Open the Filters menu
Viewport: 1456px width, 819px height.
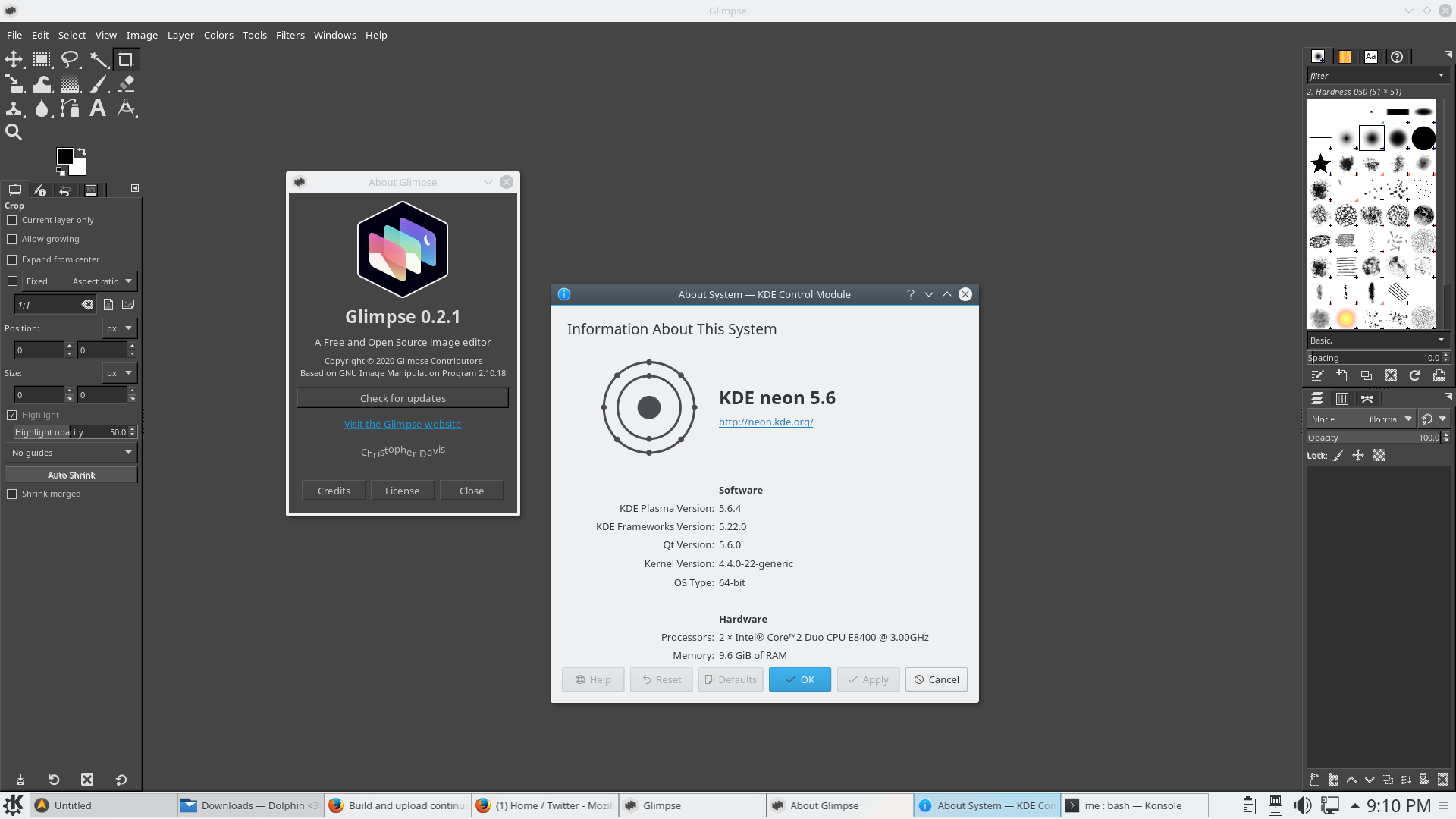(290, 35)
